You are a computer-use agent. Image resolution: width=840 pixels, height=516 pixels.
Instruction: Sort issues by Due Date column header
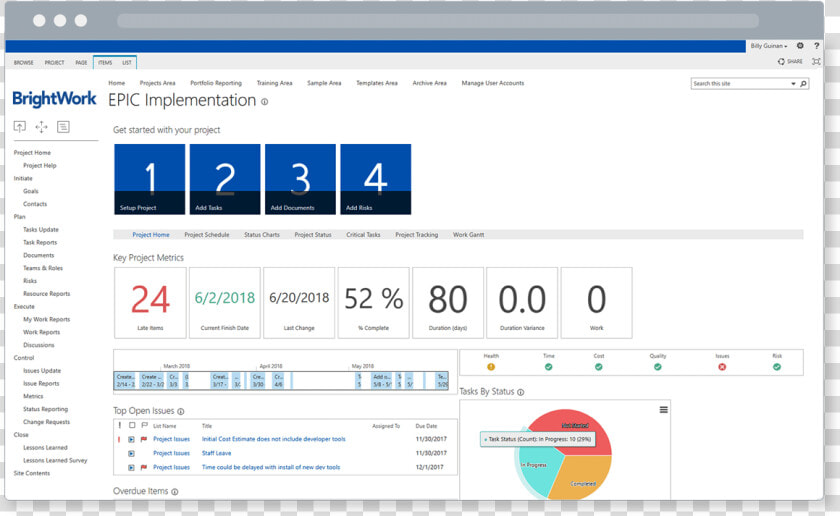pyautogui.click(x=426, y=426)
